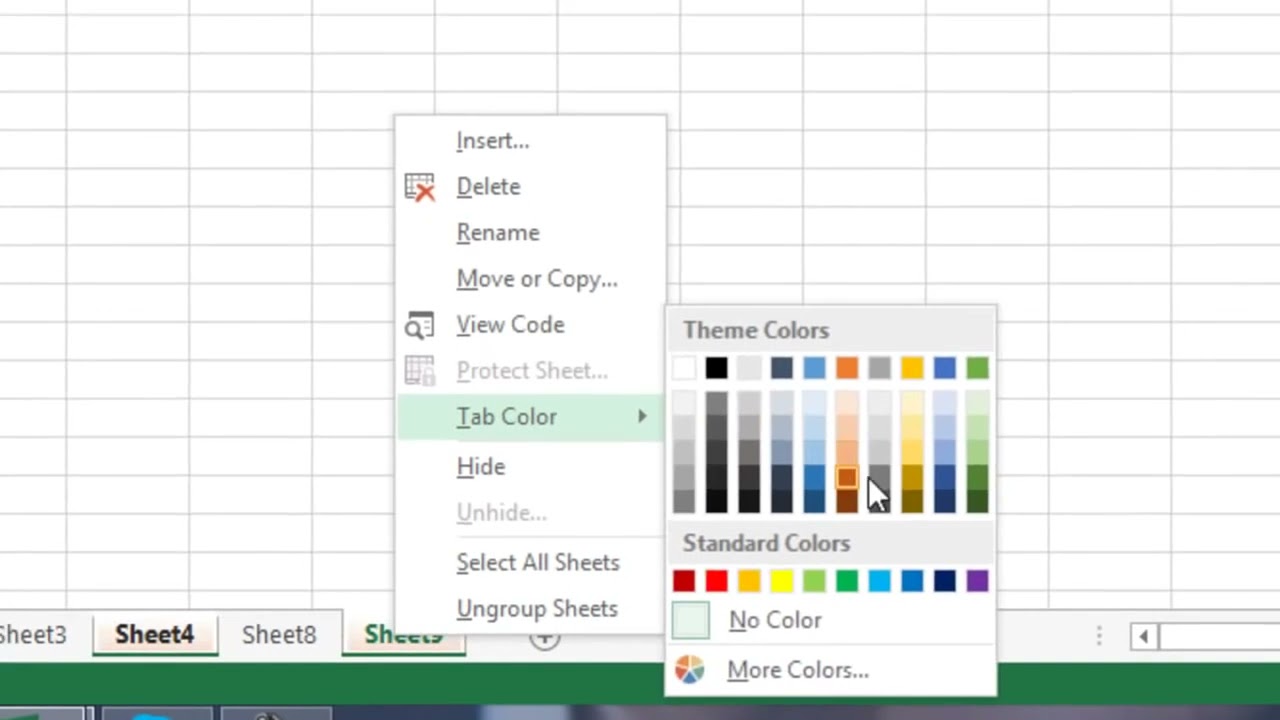Pick the white theme color swatch
The width and height of the screenshot is (1280, 720).
[684, 368]
